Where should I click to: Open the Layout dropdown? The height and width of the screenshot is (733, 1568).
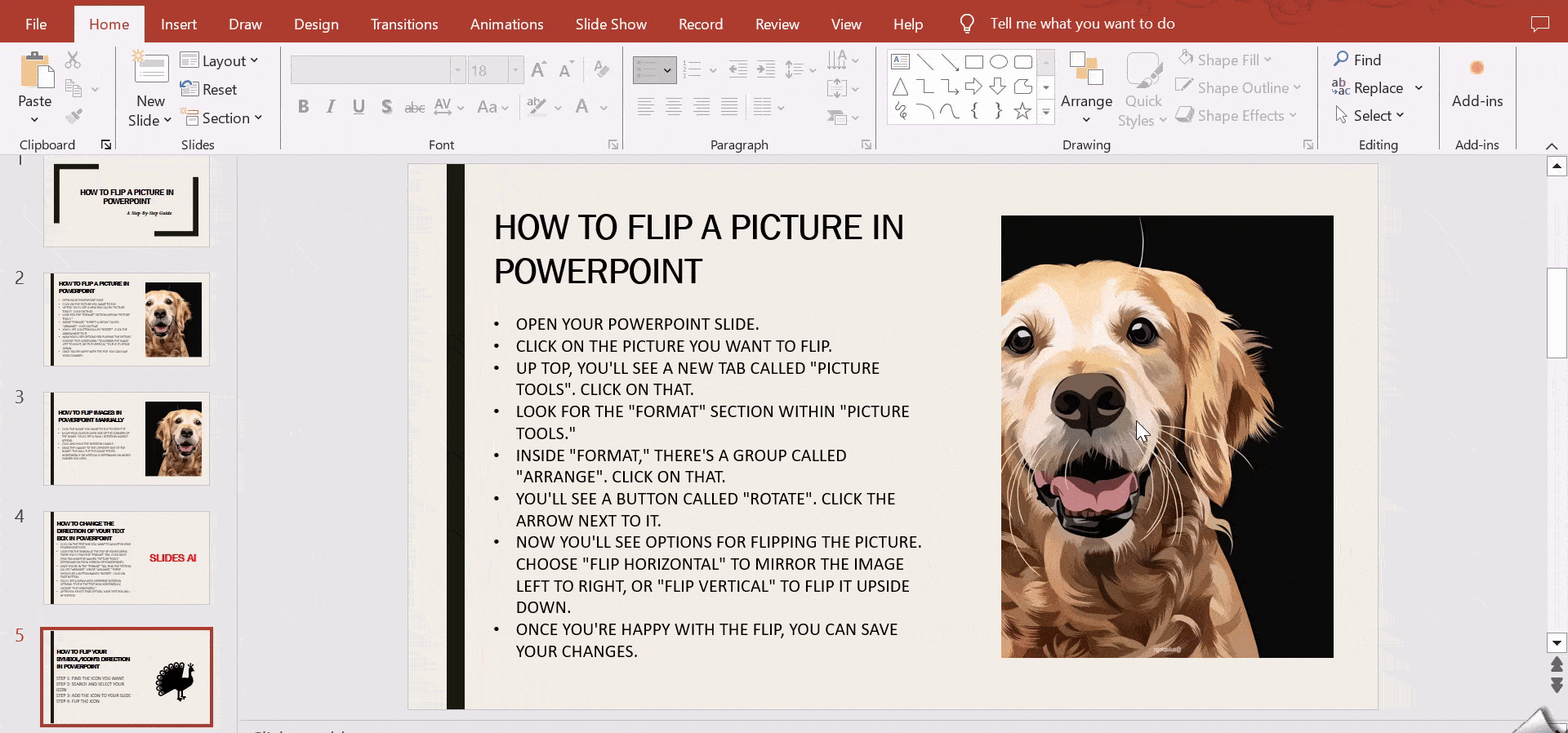click(x=220, y=61)
